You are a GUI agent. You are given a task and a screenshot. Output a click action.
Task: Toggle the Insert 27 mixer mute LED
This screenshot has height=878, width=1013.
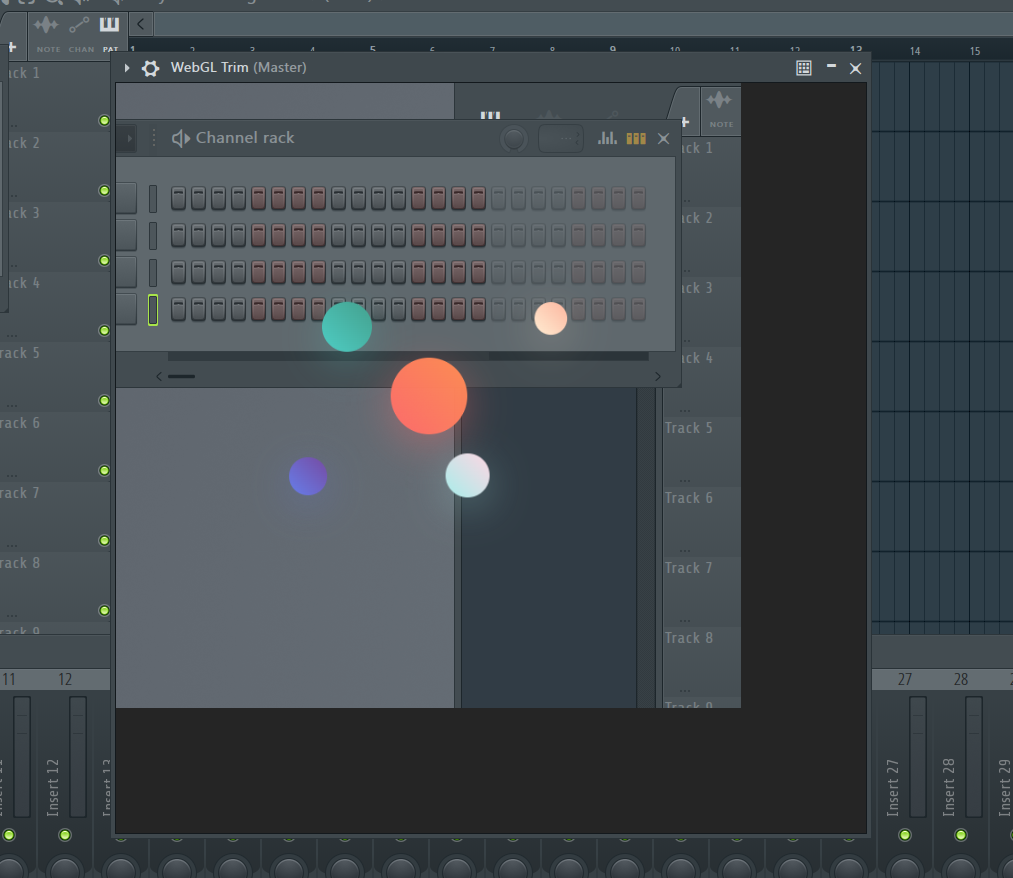point(905,835)
